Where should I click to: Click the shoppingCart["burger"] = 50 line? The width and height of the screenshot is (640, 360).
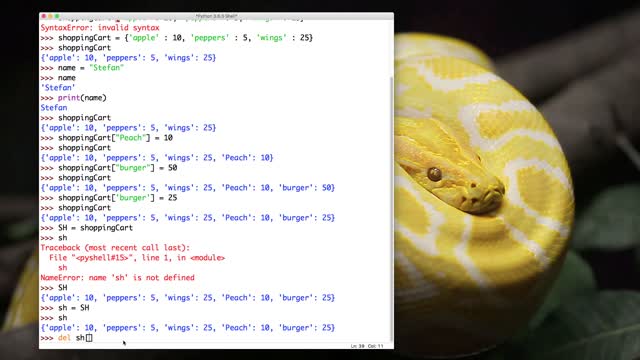point(109,168)
